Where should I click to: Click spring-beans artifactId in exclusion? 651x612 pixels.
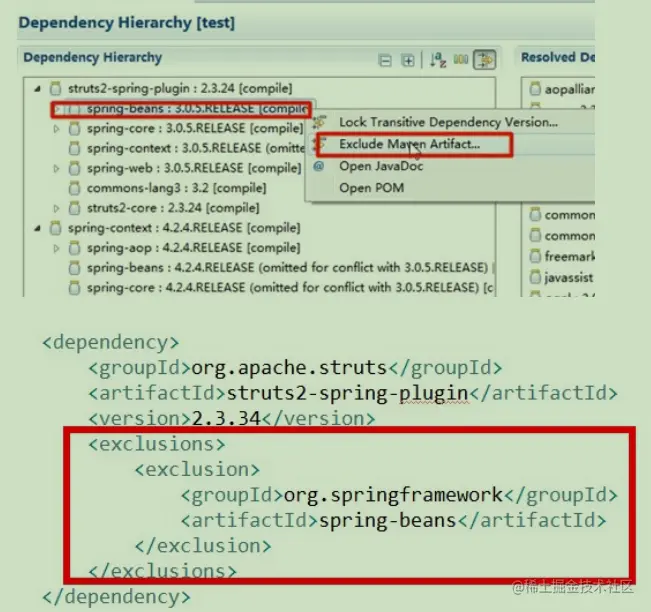[x=387, y=521]
